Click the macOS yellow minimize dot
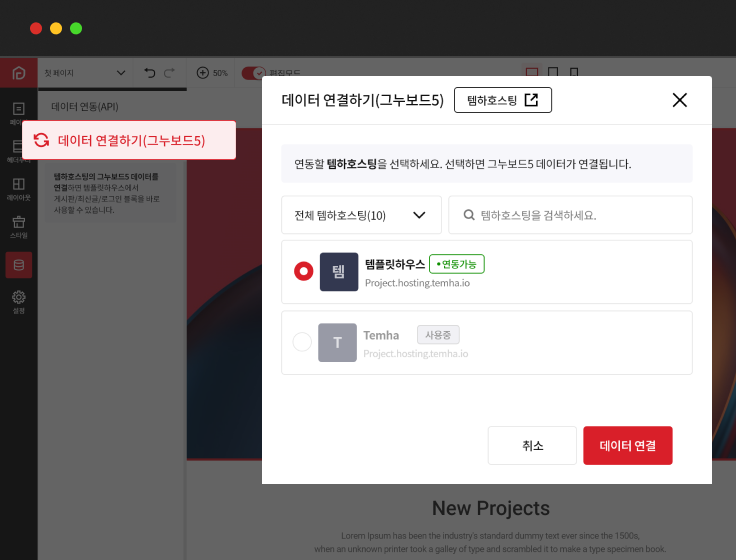This screenshot has height=560, width=736. pos(56,29)
